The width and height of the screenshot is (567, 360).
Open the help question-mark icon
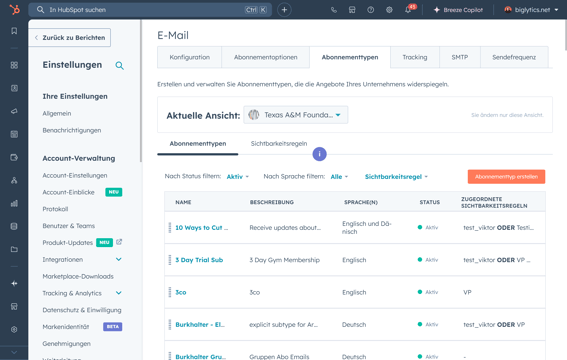pyautogui.click(x=371, y=10)
